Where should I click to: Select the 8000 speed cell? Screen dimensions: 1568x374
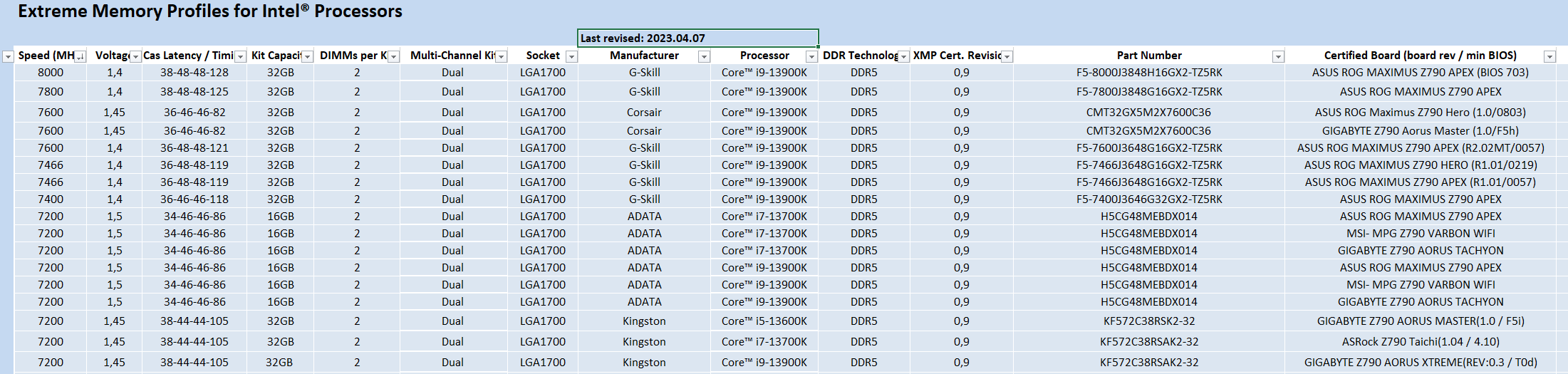51,73
